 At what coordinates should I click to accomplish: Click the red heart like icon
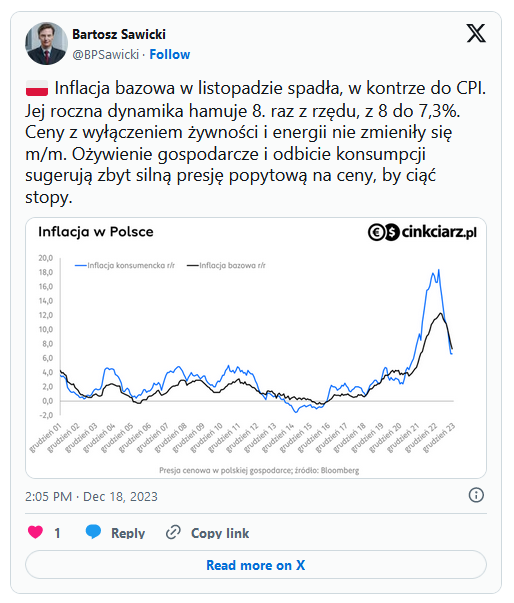tap(35, 532)
